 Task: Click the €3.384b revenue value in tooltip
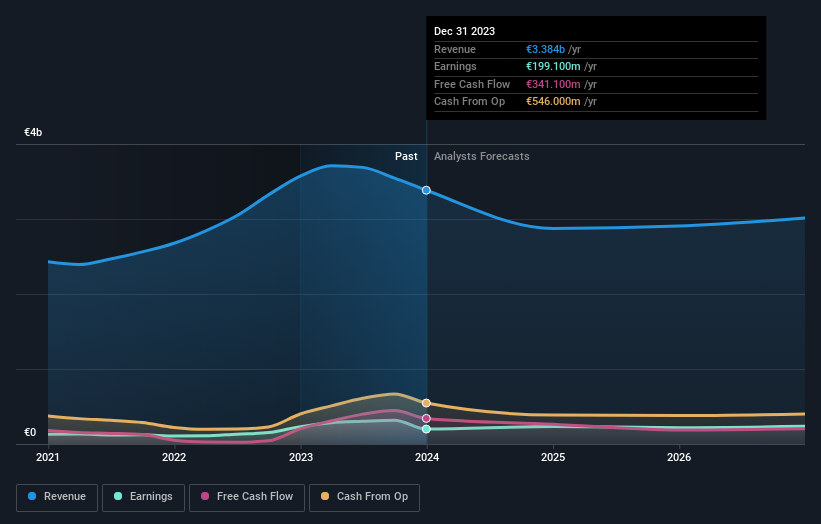coord(546,49)
